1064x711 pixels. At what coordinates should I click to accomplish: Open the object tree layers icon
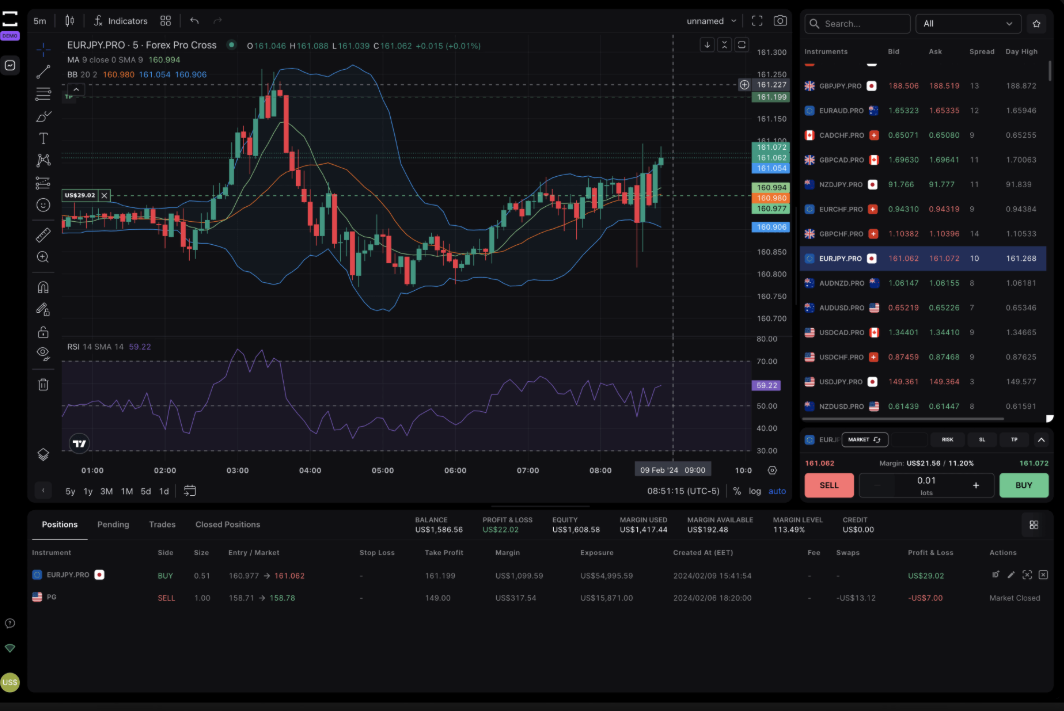[x=43, y=454]
